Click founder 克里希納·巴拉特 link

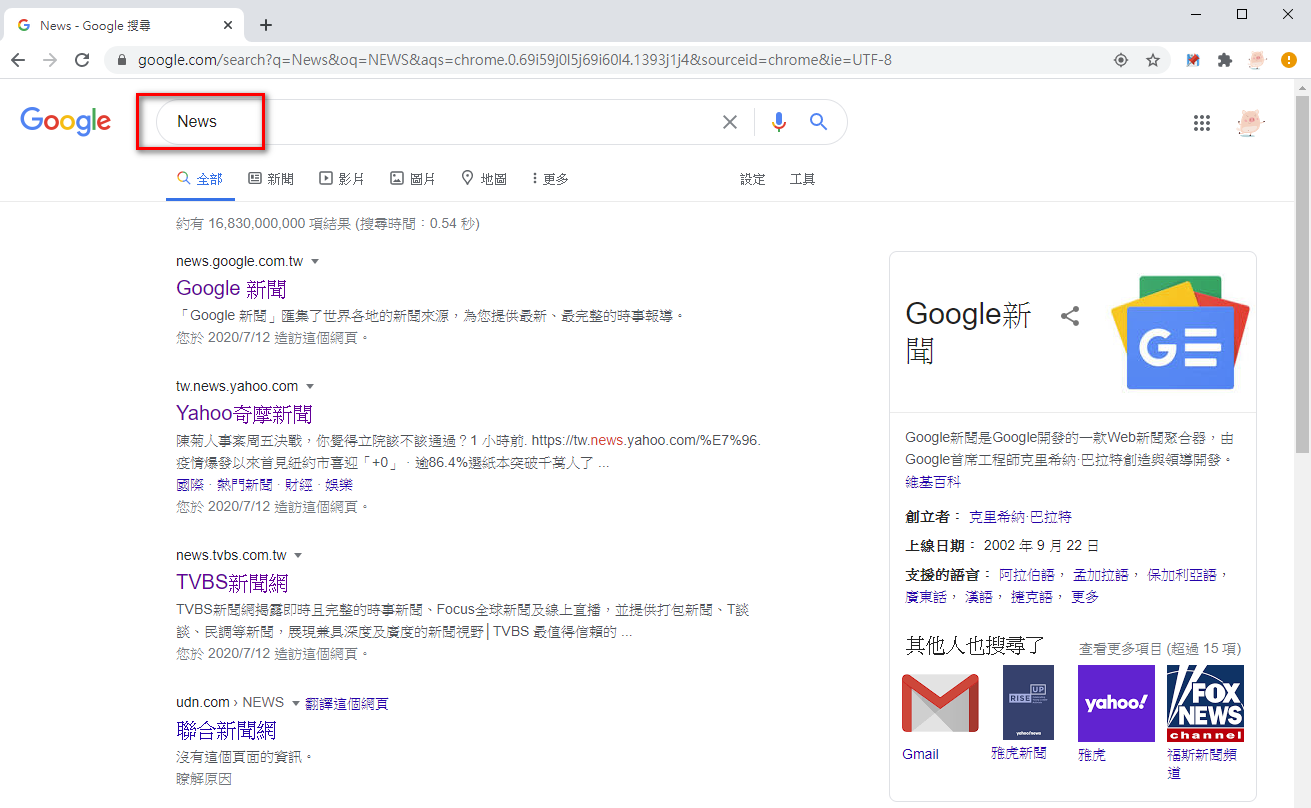[x=1020, y=517]
